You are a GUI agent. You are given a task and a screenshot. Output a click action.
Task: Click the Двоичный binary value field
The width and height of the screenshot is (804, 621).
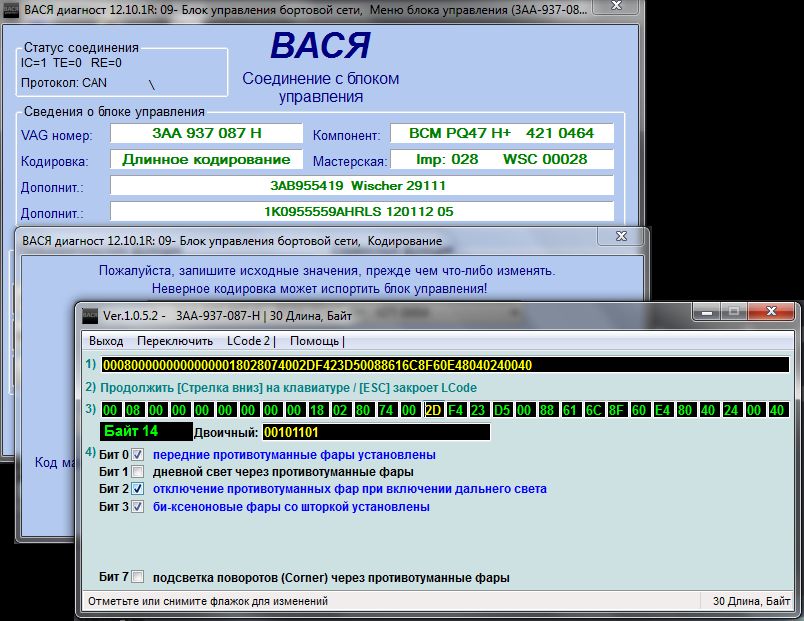376,432
